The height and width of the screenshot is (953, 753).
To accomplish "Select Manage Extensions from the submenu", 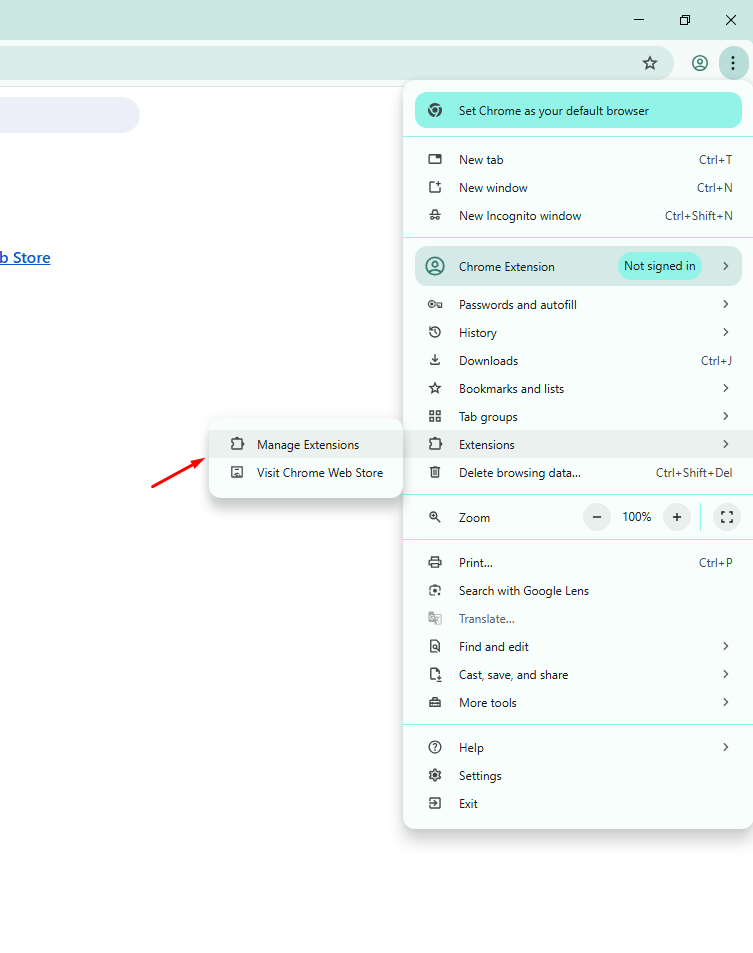I will [x=306, y=444].
